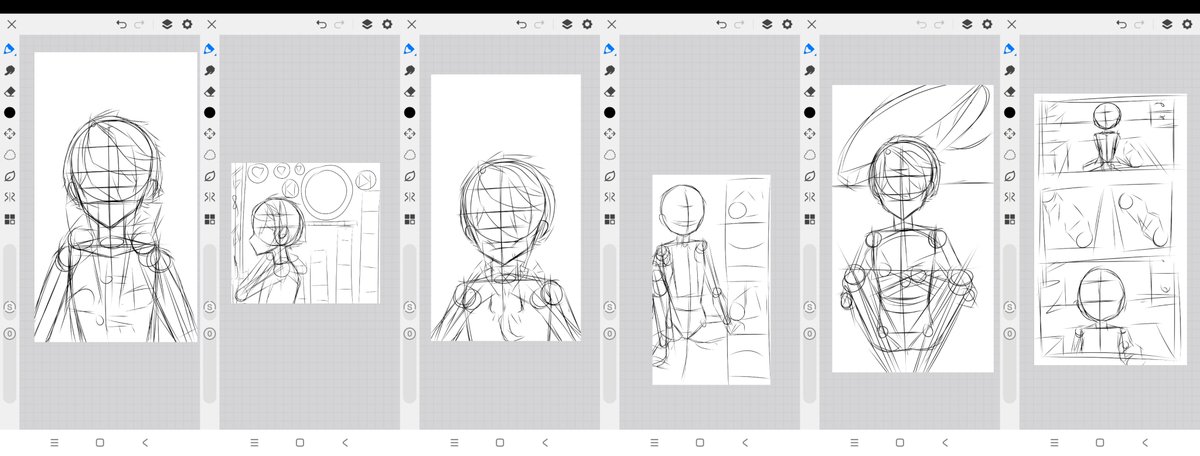Select the eraser in the three-panel storyboard screen
Viewport: 1200px width, 456px height.
click(1009, 91)
